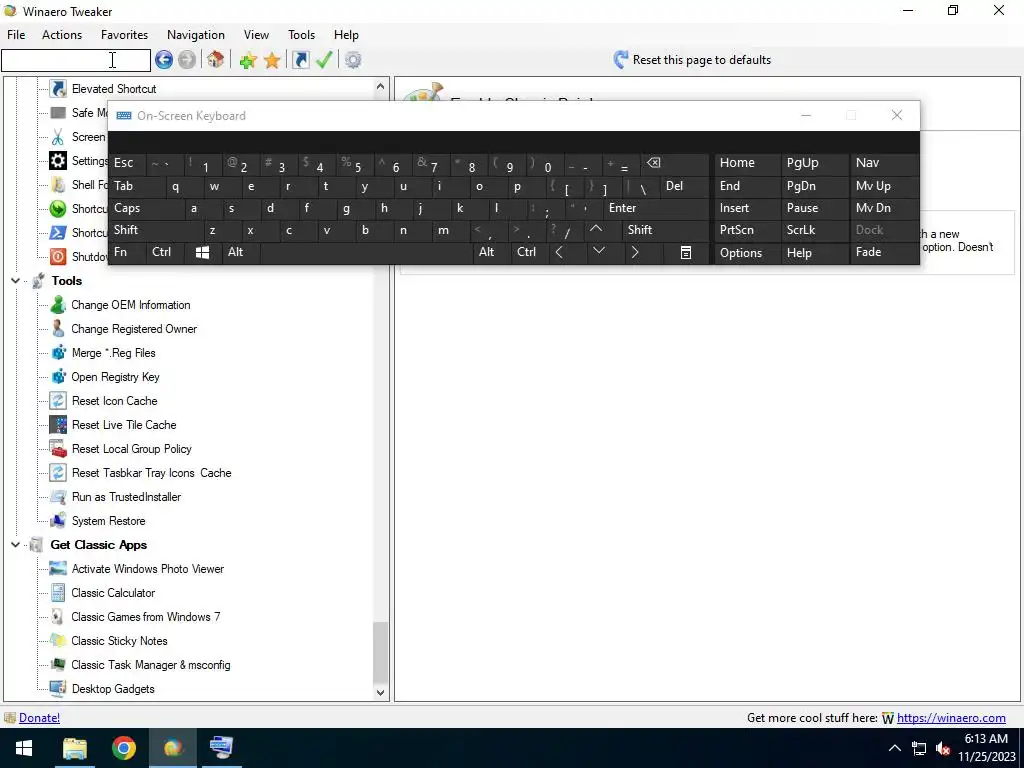Open the Help menu

coord(346,35)
